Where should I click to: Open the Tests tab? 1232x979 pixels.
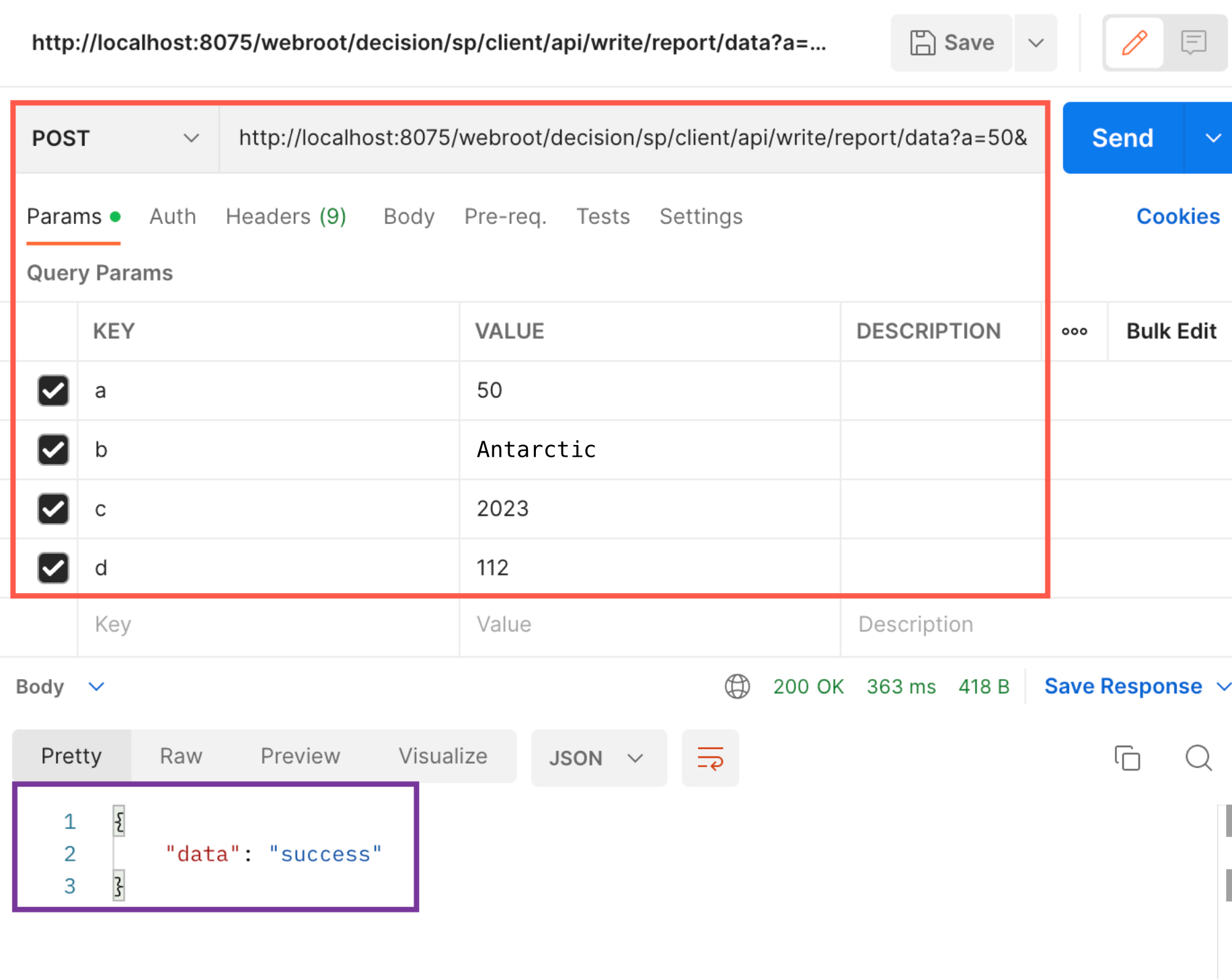coord(603,217)
